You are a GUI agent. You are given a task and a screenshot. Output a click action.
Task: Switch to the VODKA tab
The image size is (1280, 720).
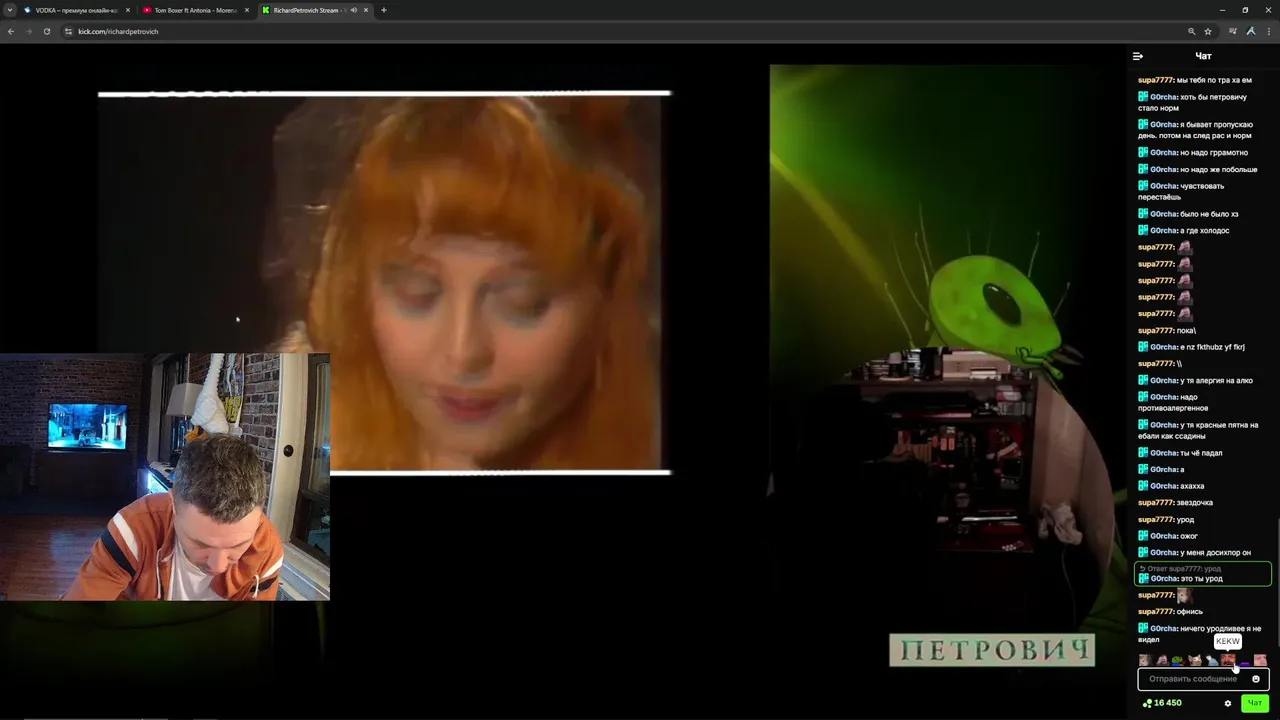coord(76,10)
